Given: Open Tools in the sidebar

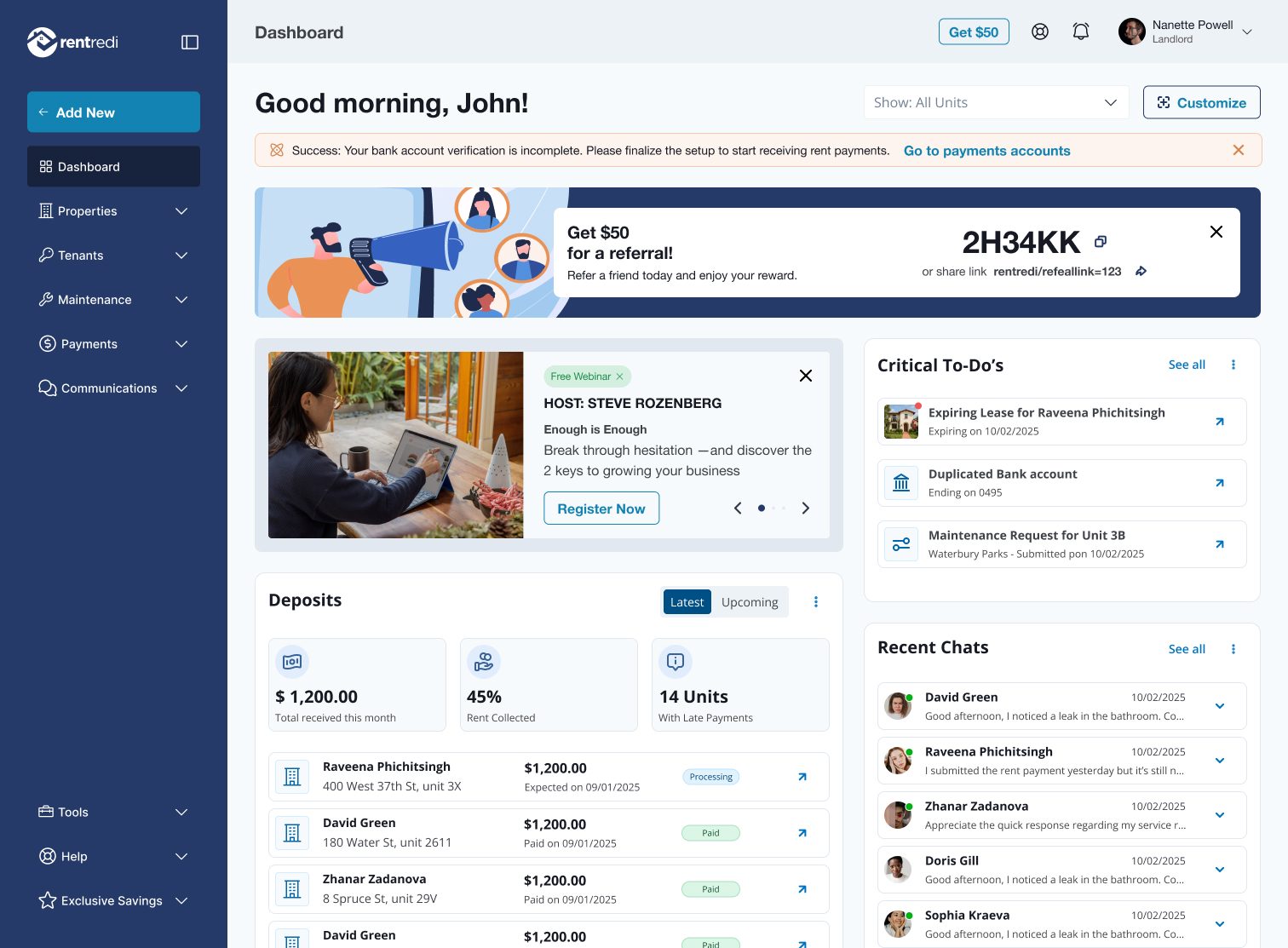Looking at the screenshot, I should pyautogui.click(x=113, y=813).
